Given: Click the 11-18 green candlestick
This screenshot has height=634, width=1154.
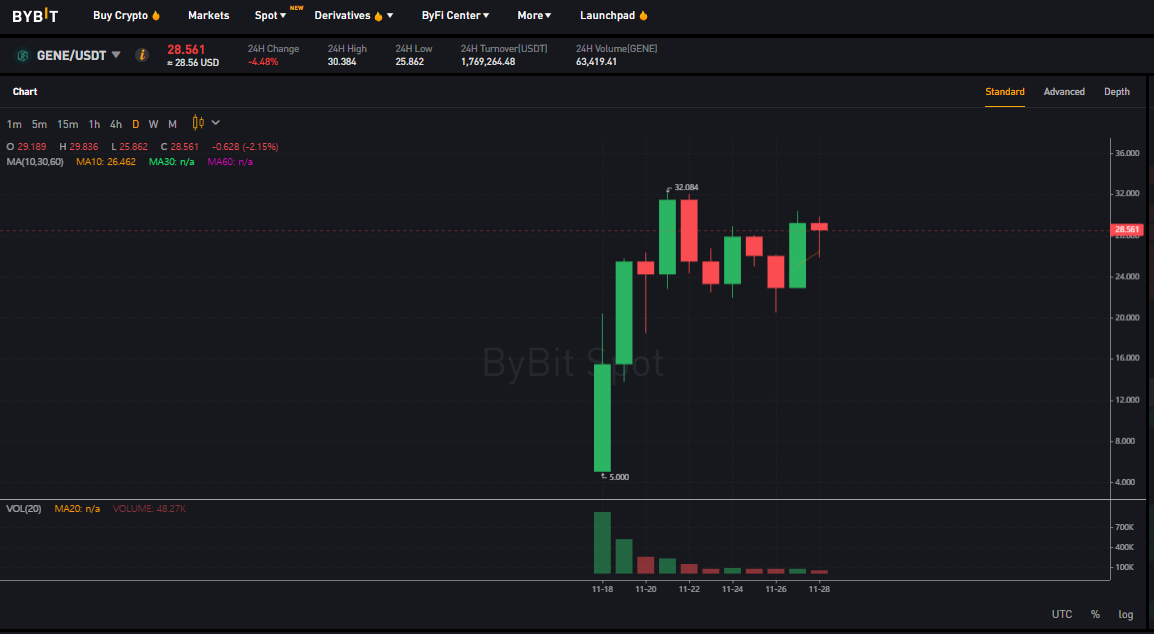Looking at the screenshot, I should tap(602, 418).
